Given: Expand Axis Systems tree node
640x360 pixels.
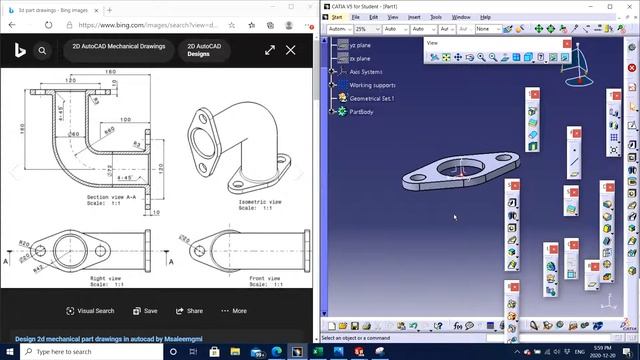Looking at the screenshot, I should point(332,72).
